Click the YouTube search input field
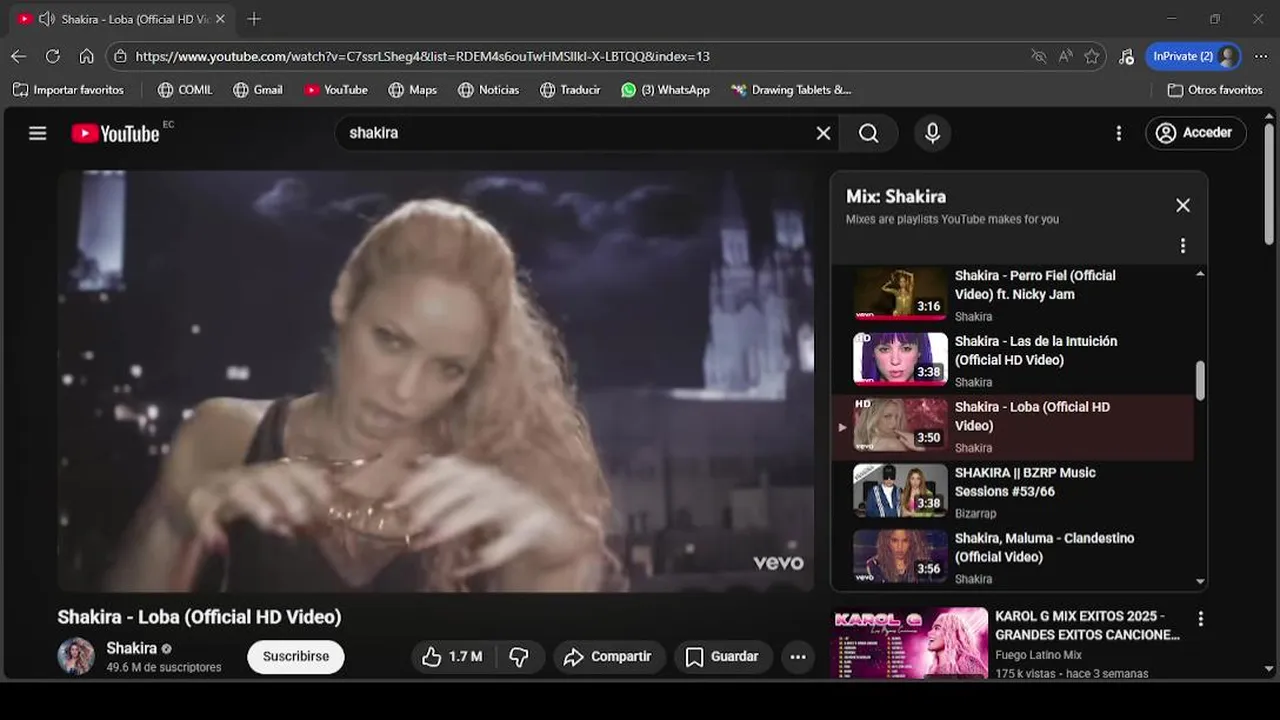Viewport: 1280px width, 720px height. [575, 133]
